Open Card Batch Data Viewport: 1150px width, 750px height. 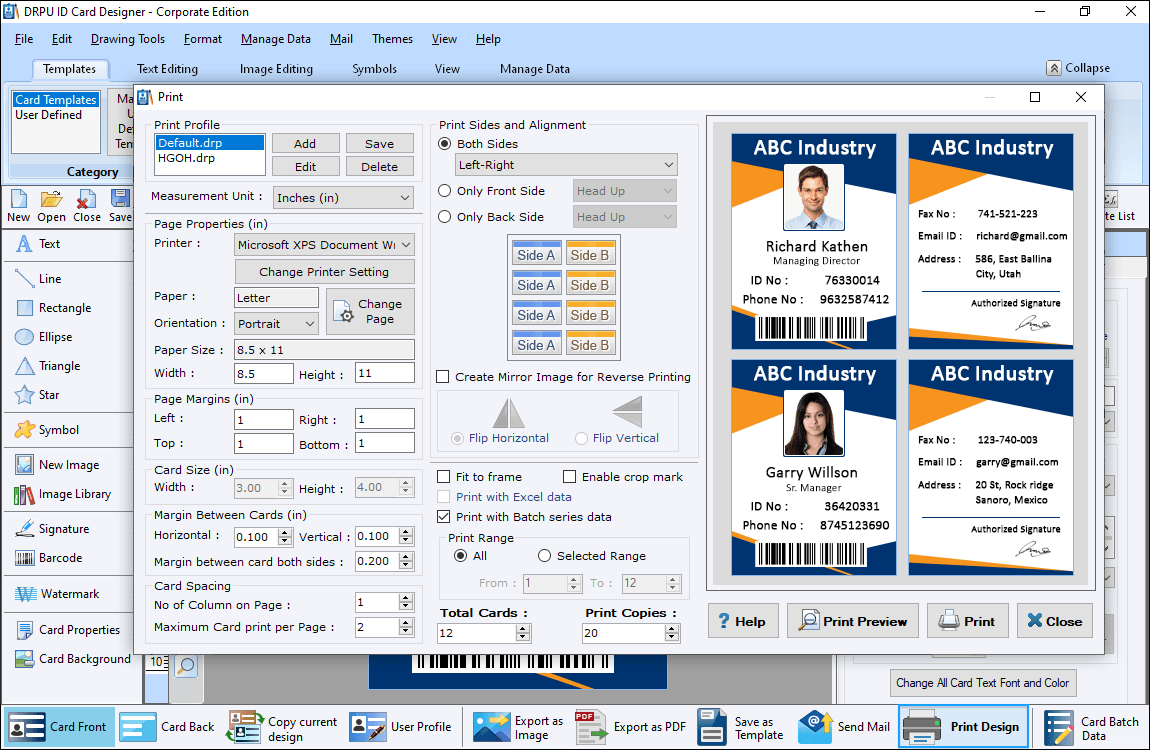[1092, 728]
